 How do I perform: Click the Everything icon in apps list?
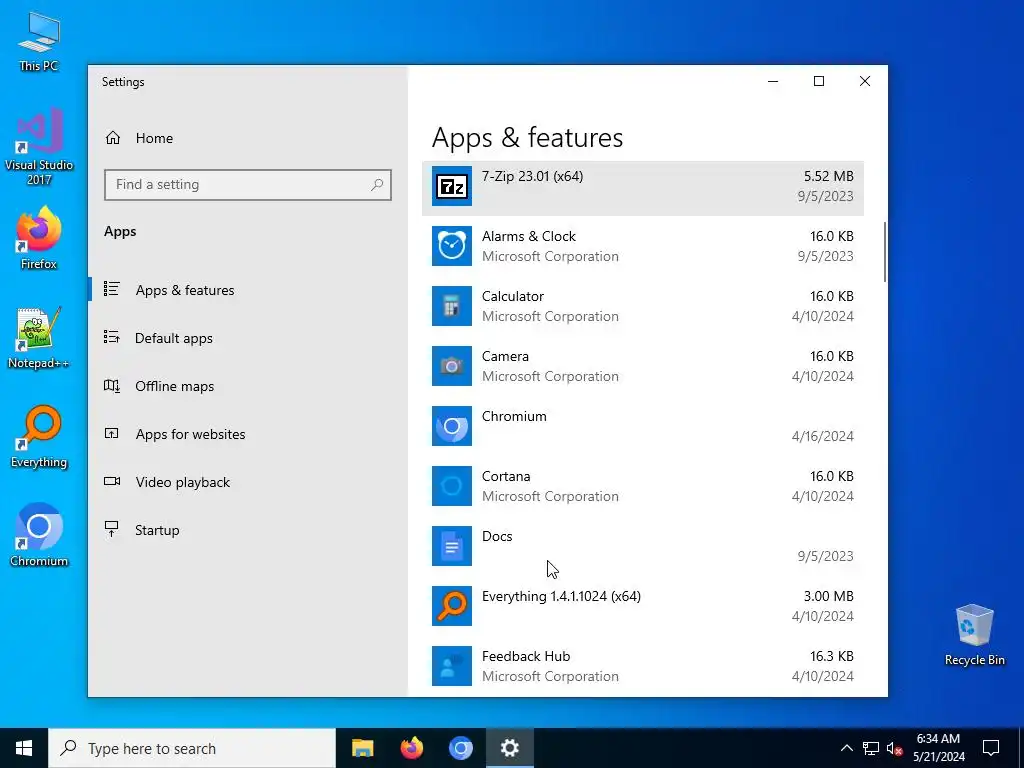click(451, 607)
